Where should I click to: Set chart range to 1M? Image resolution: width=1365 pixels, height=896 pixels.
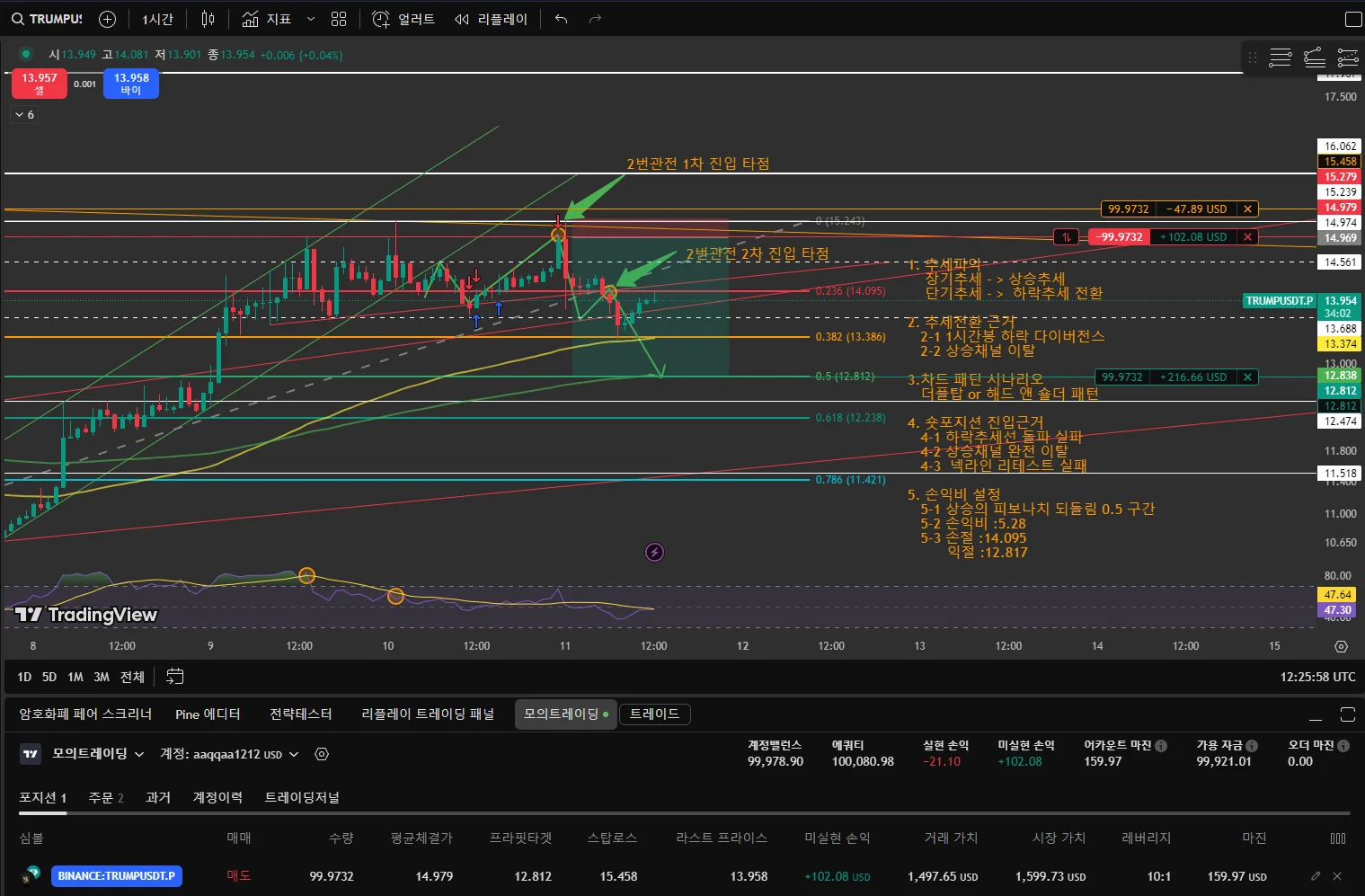pyautogui.click(x=75, y=677)
